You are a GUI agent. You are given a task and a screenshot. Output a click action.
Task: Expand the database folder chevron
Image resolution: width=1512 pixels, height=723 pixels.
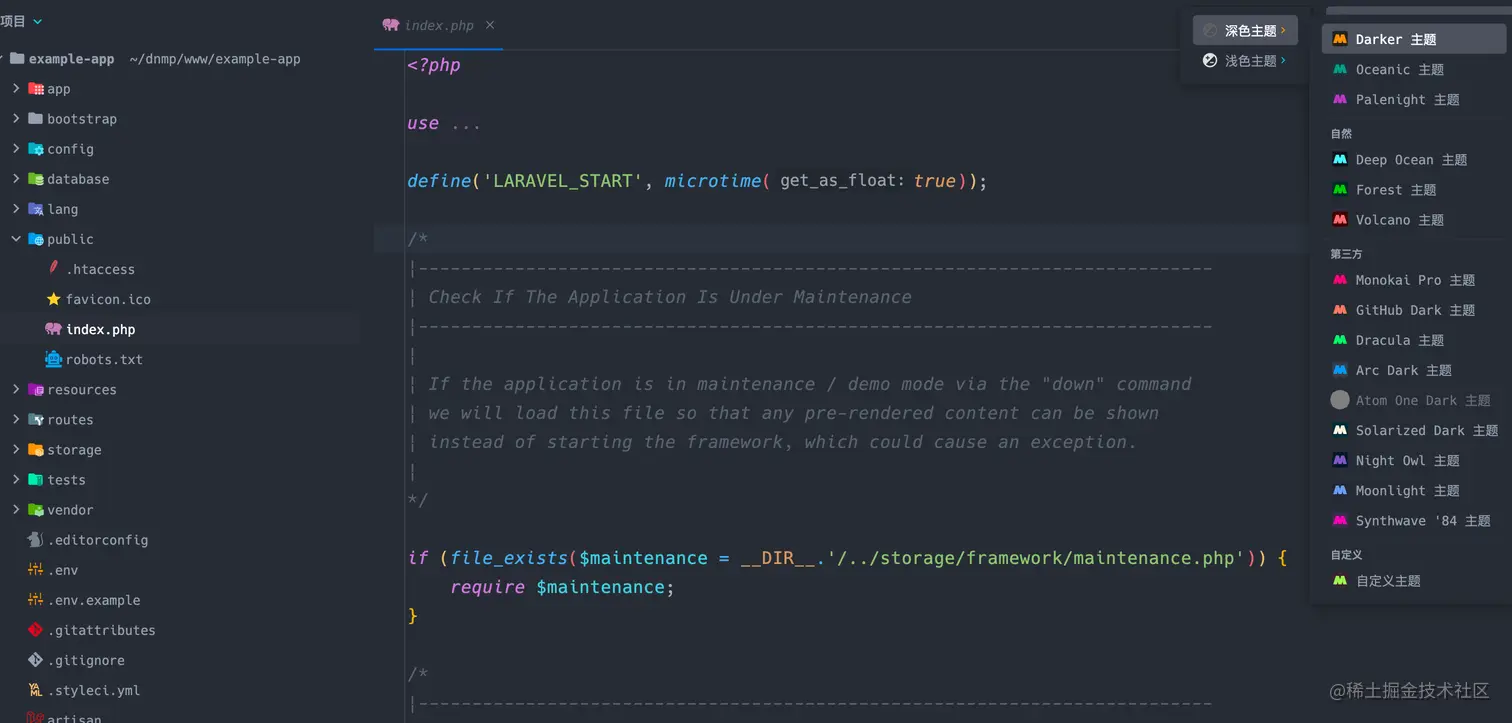tap(16, 179)
